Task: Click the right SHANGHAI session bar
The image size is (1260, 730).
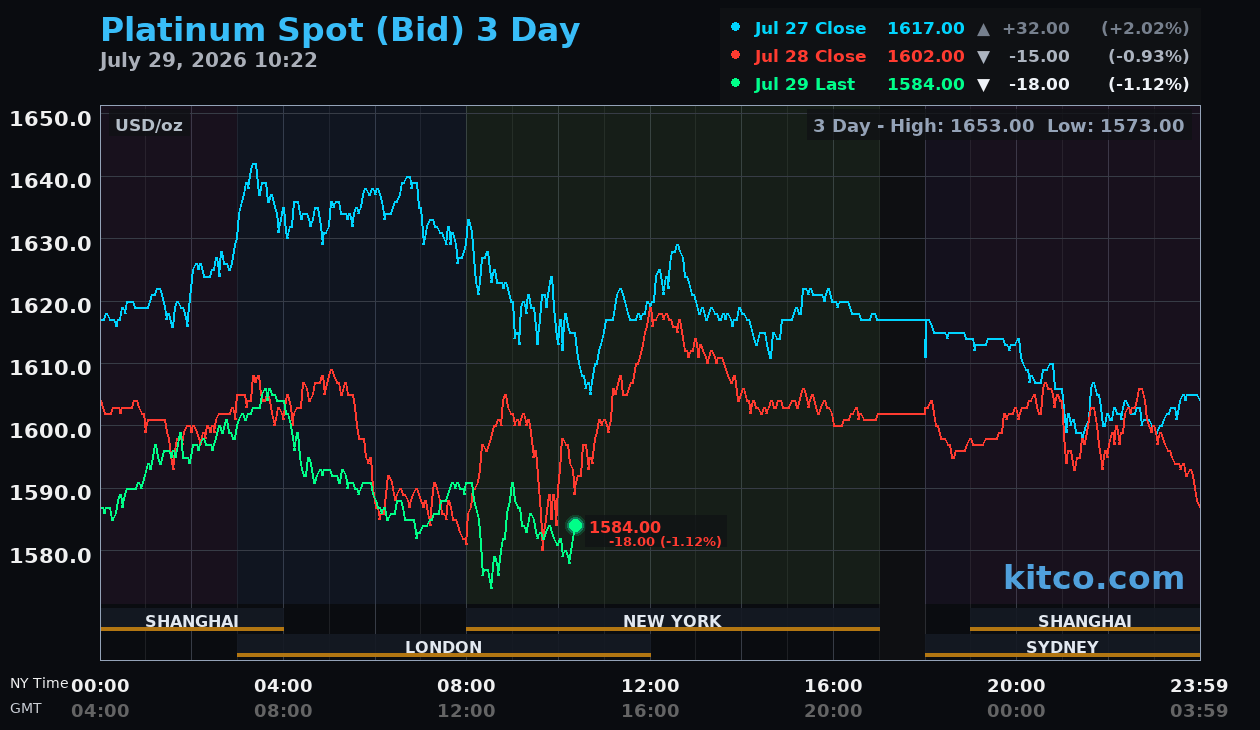Action: click(1085, 621)
